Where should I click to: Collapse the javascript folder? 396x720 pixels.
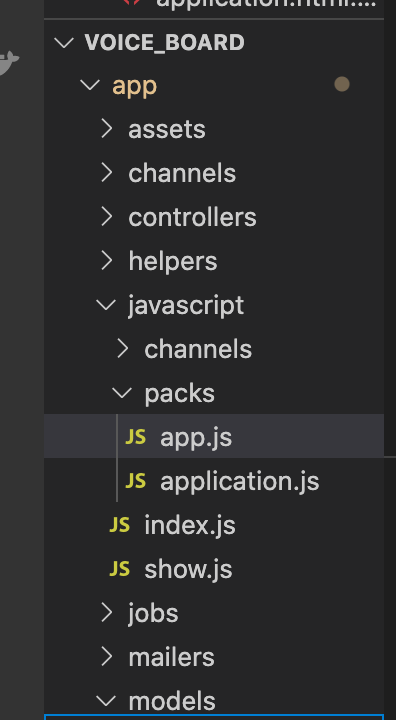(106, 305)
